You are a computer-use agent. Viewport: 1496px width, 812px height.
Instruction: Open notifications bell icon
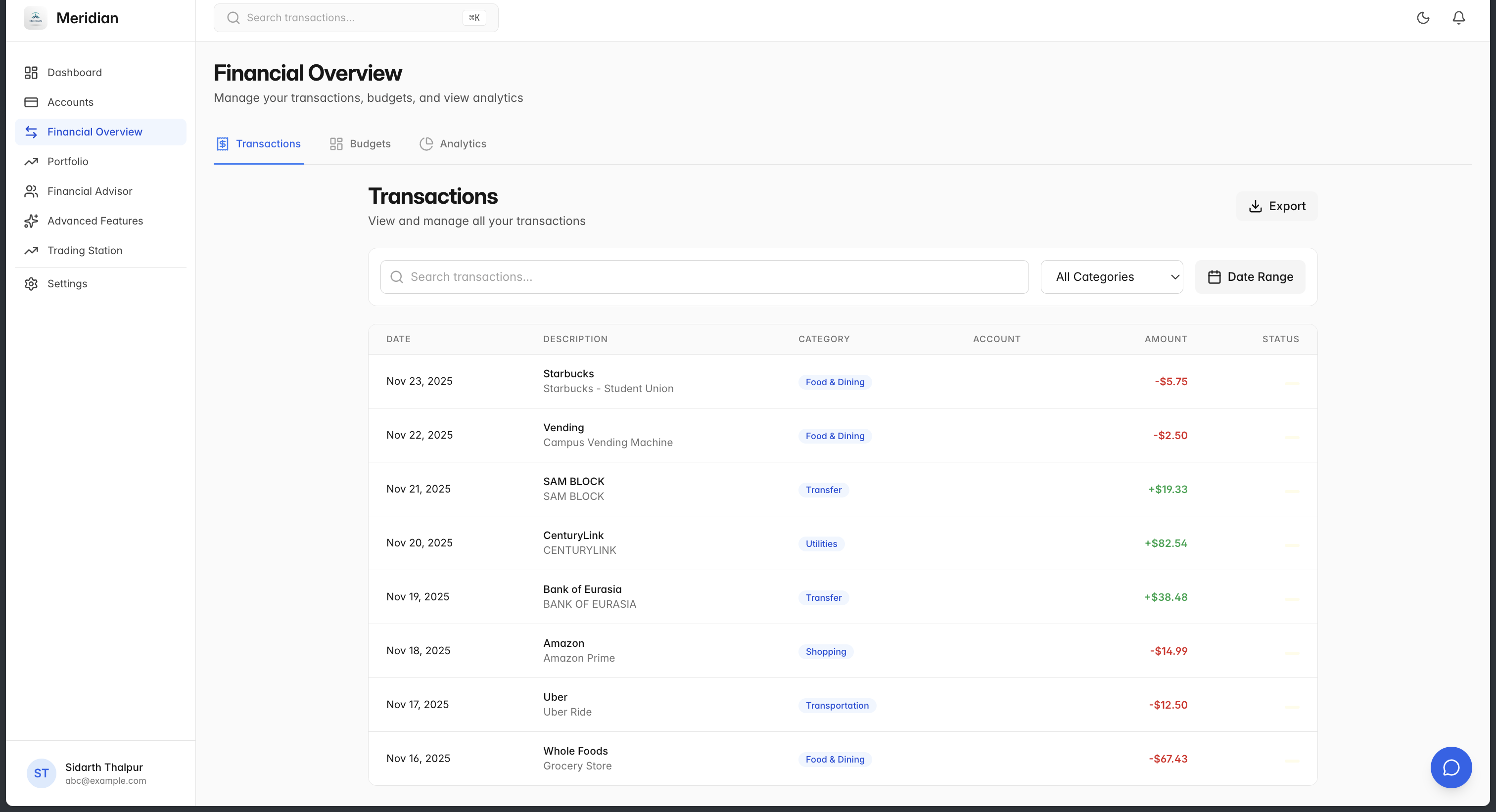click(x=1458, y=18)
